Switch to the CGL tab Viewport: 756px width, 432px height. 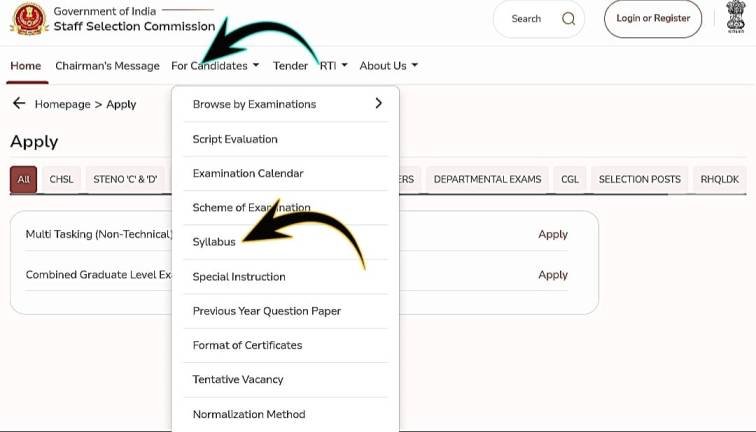[570, 179]
